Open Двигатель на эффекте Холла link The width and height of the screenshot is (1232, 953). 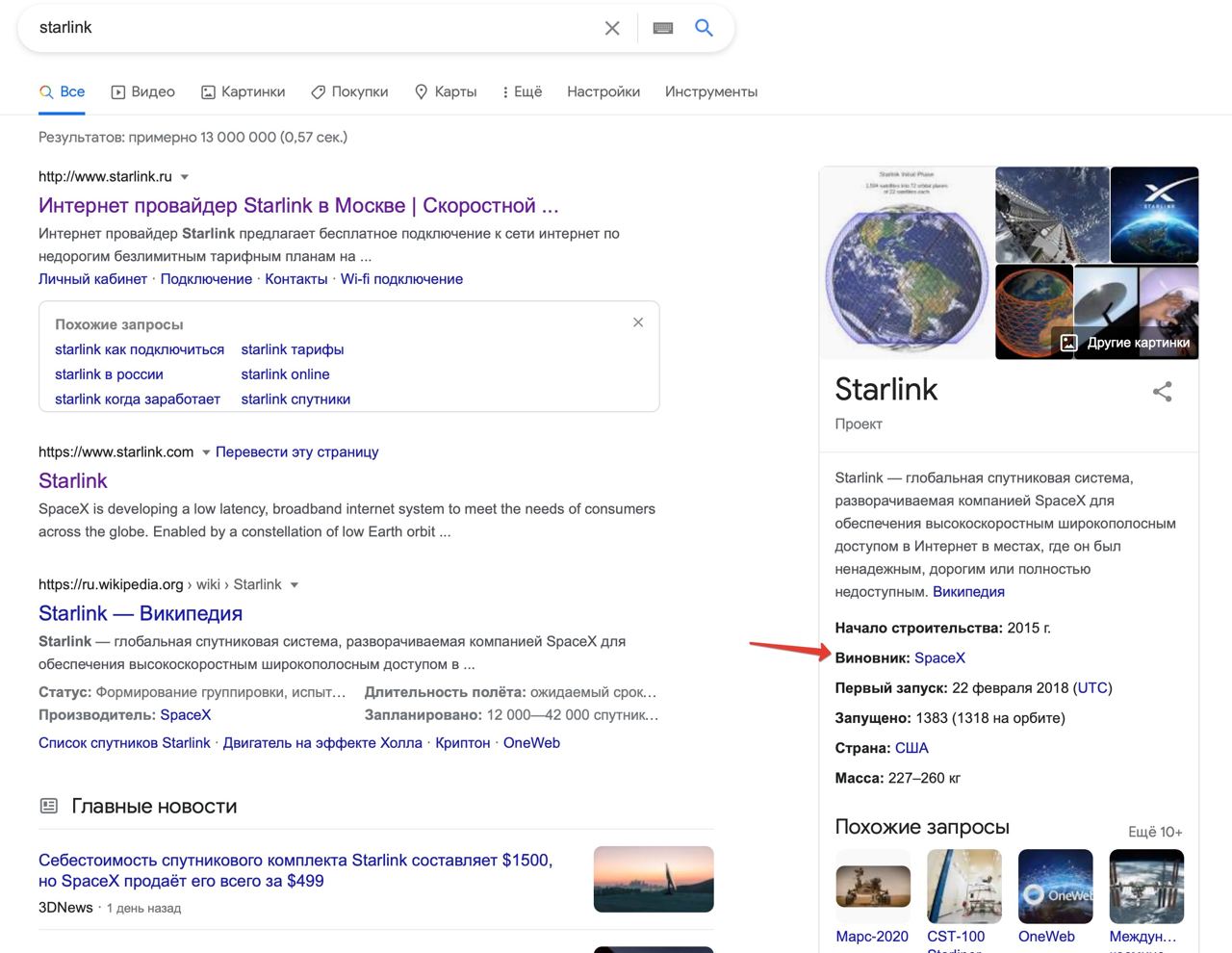tap(322, 743)
